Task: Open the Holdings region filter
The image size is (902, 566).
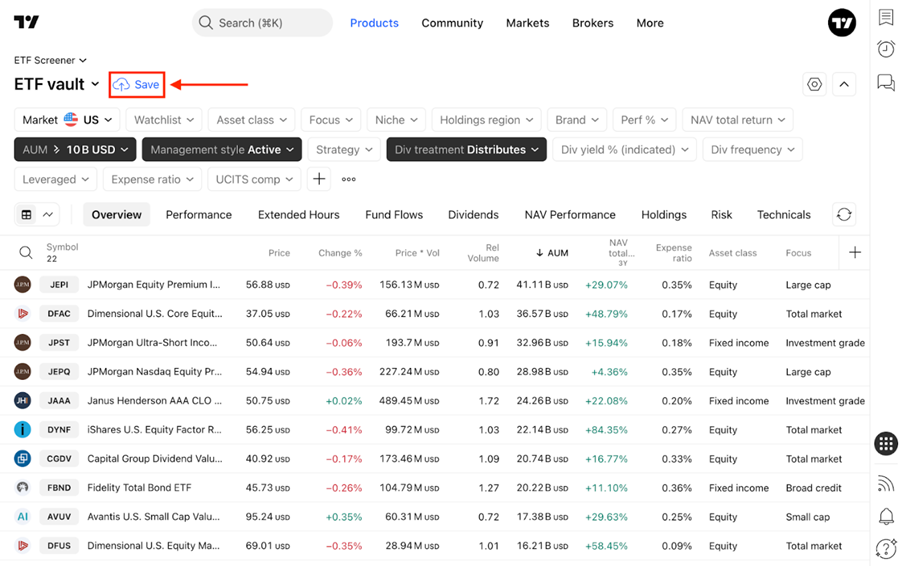Action: tap(486, 120)
